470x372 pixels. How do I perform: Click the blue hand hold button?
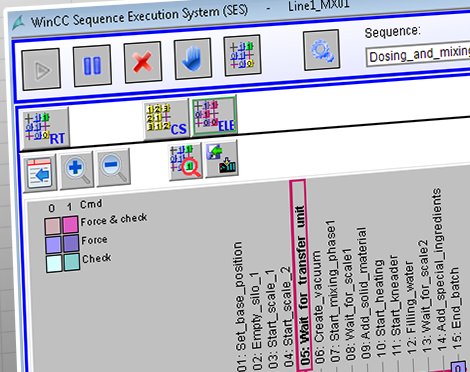192,58
